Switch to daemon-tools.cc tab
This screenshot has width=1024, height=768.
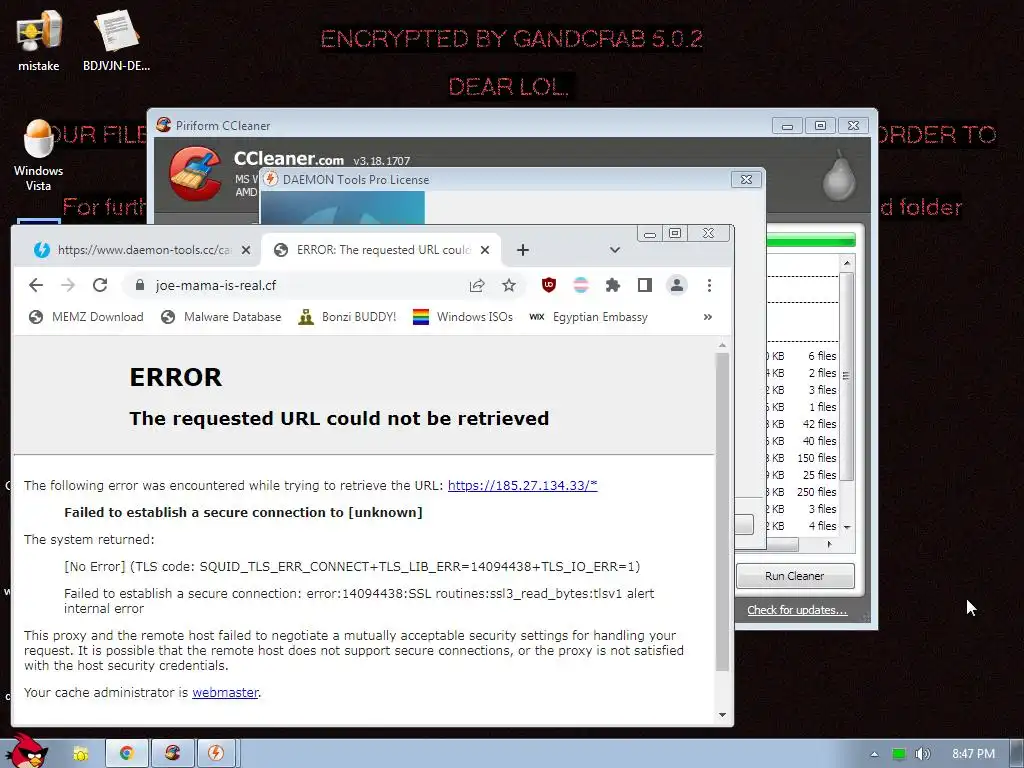142,250
